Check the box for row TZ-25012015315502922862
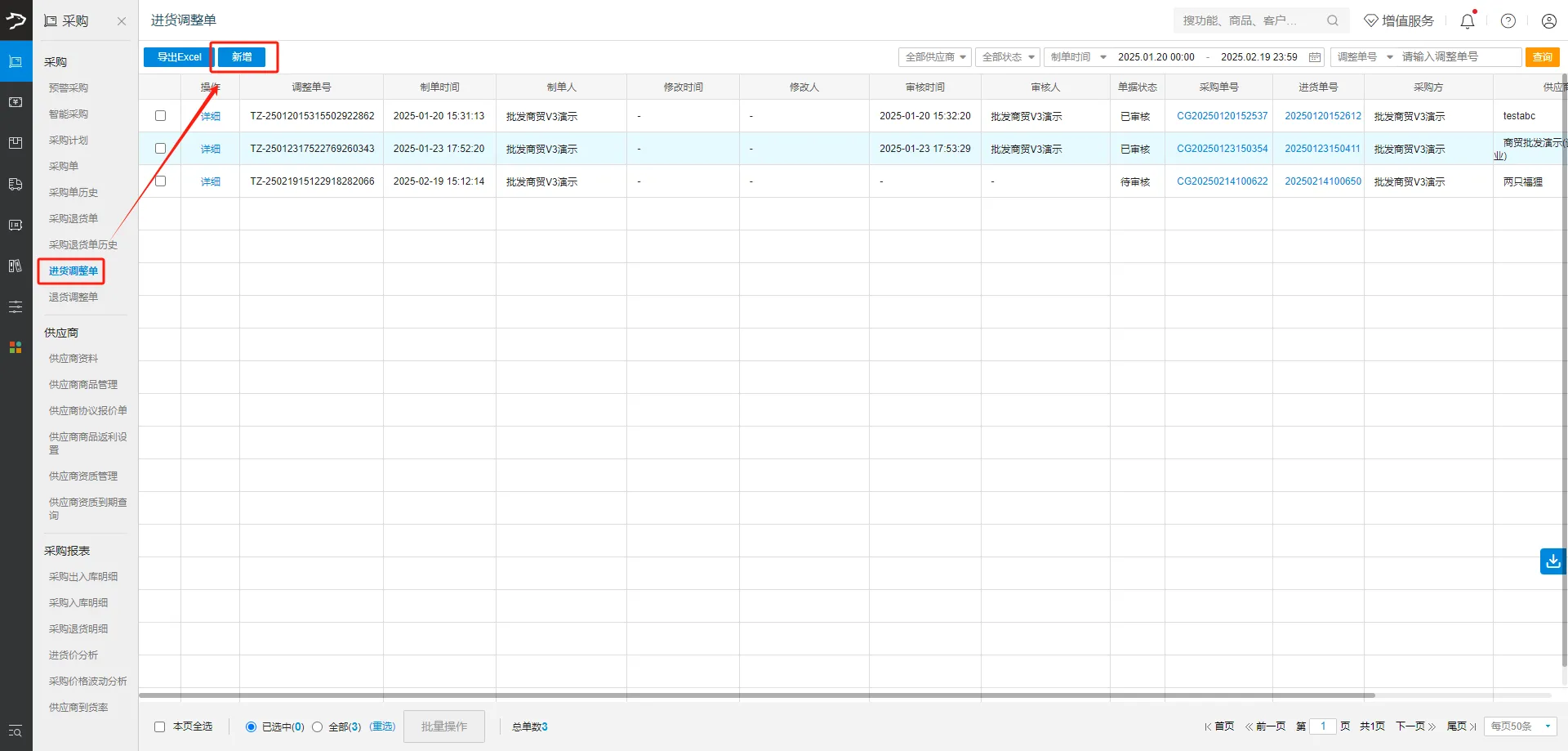 click(160, 116)
